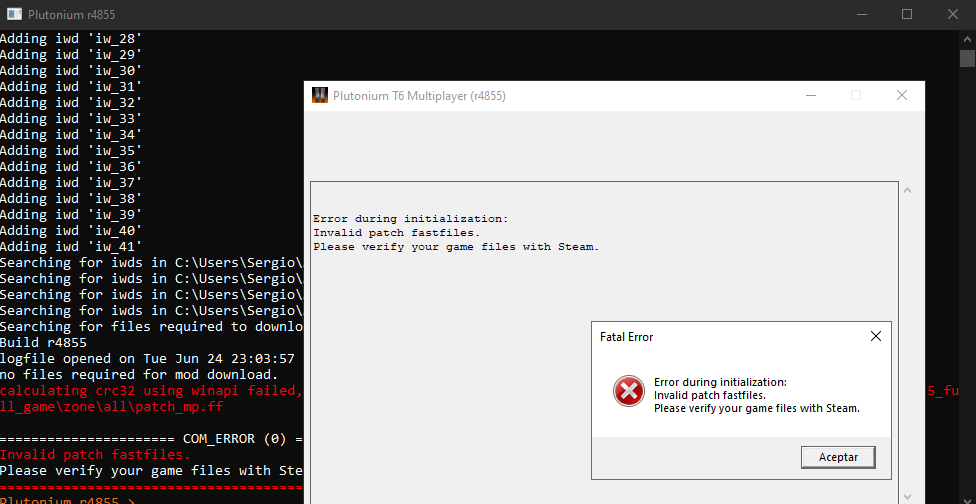
Task: Click the Fatal Error dialog title
Action: click(x=626, y=337)
